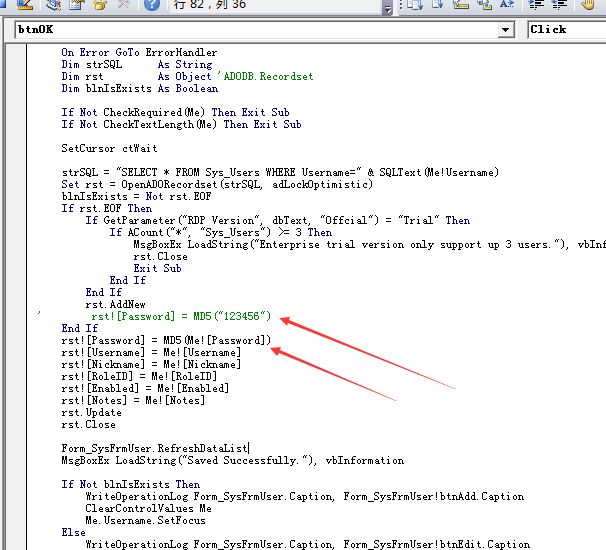This screenshot has width=606, height=550.
Task: Open VBA Help question mark icon
Action: coord(152,4)
